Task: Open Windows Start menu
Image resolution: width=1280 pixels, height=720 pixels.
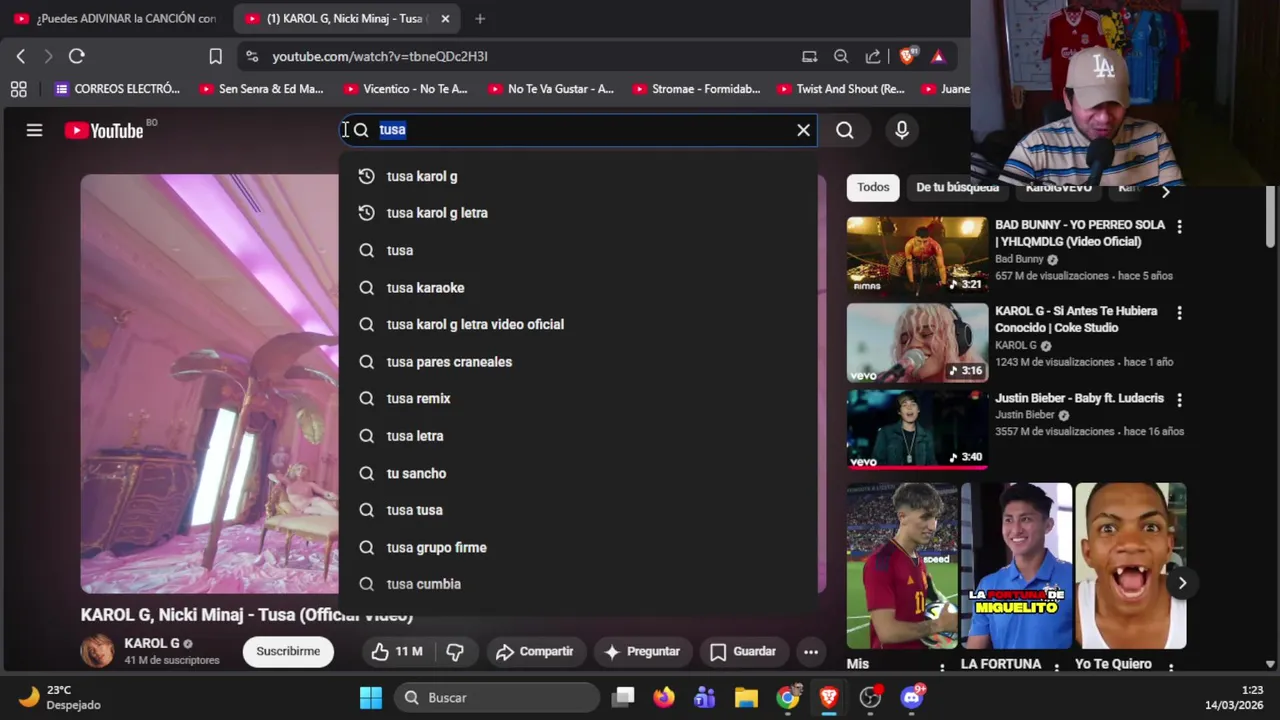Action: [x=371, y=698]
